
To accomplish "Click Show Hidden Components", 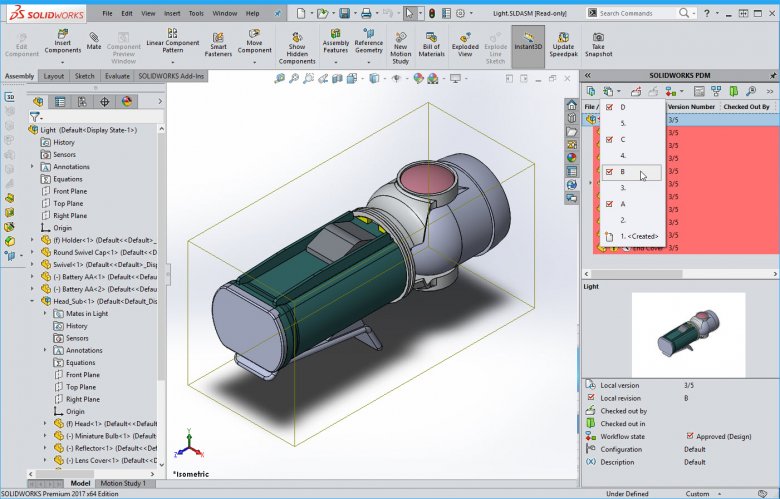I will (x=297, y=48).
